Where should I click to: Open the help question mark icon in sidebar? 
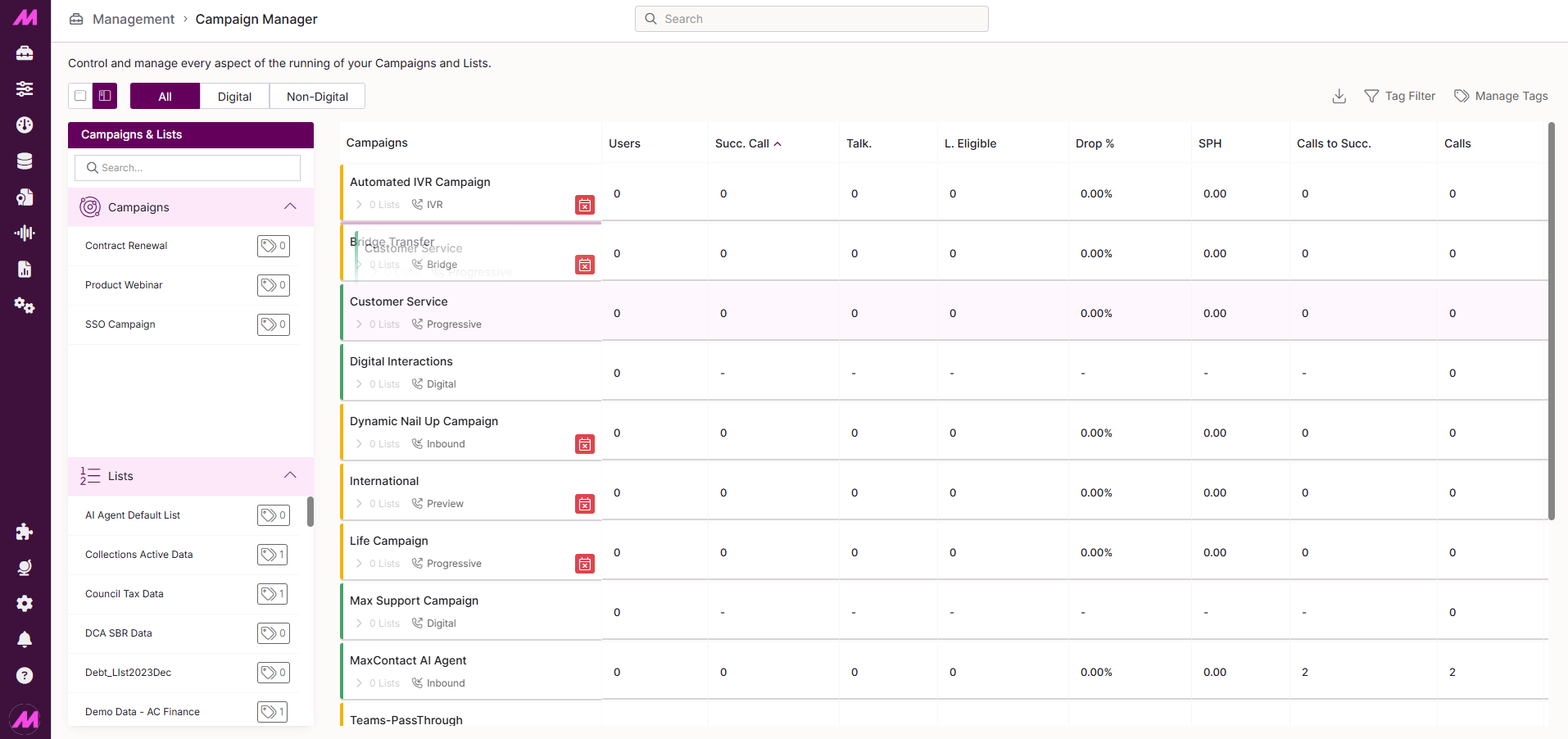click(x=25, y=675)
